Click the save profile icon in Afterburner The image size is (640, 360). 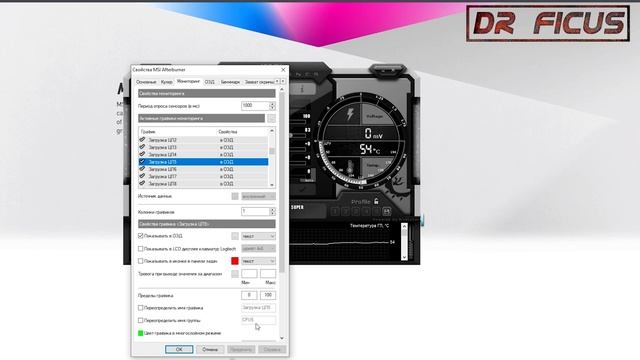tap(386, 211)
